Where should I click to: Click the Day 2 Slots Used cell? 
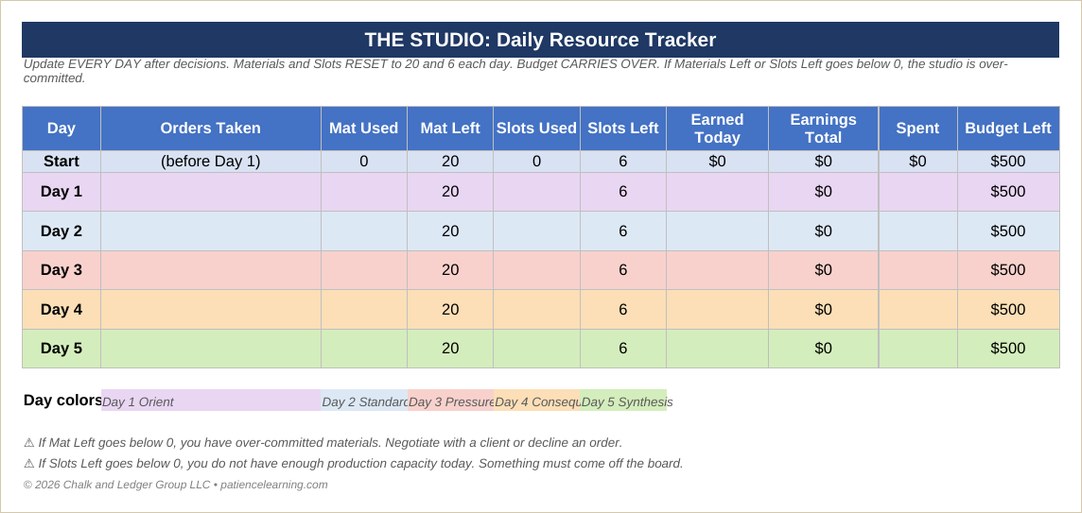(537, 231)
